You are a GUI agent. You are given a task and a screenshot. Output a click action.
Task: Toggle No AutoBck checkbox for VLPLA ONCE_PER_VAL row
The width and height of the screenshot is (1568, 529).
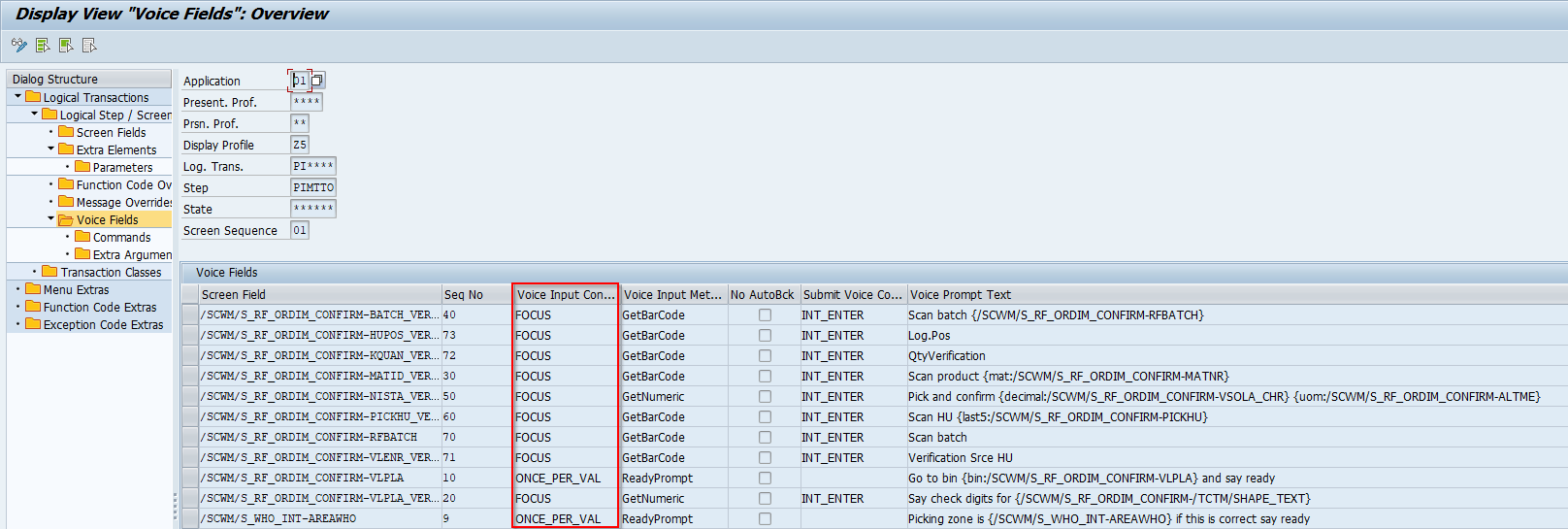click(x=765, y=479)
